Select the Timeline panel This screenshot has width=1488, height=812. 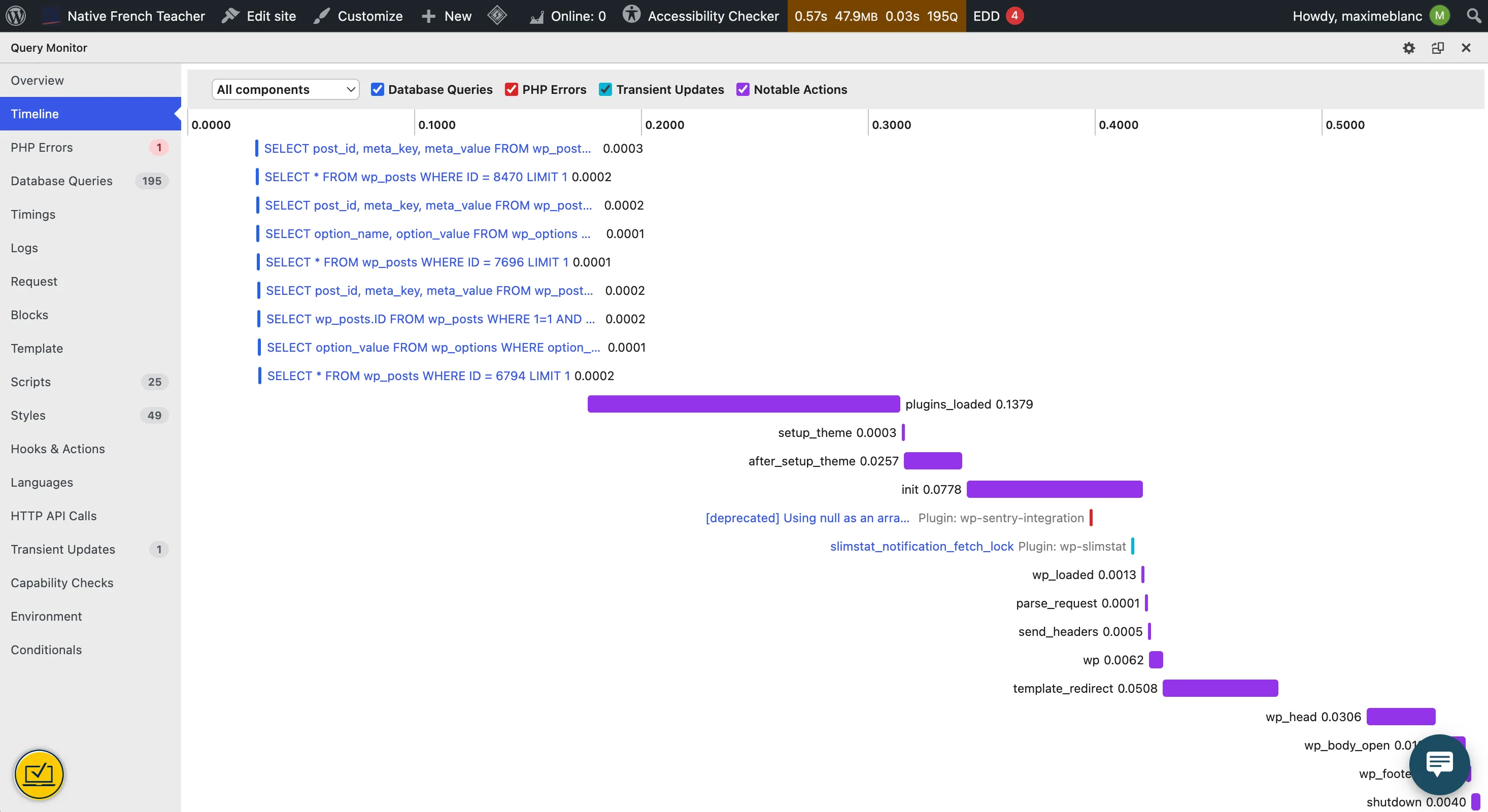[x=90, y=114]
